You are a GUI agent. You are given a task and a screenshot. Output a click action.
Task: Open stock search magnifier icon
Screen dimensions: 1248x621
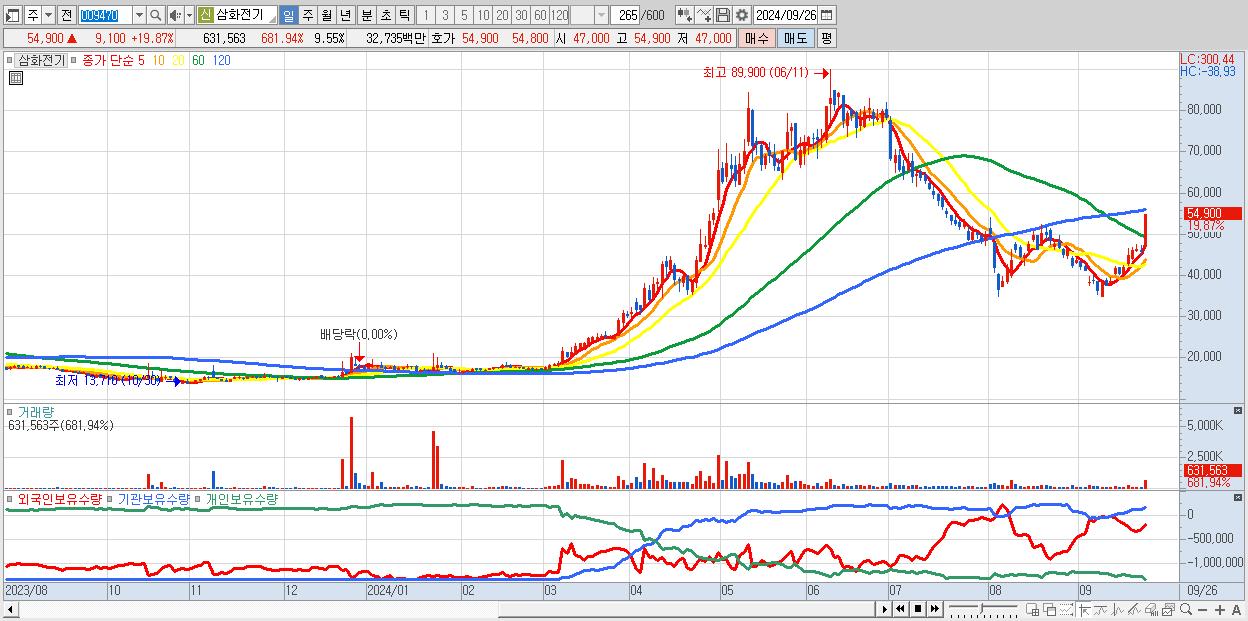tap(155, 15)
